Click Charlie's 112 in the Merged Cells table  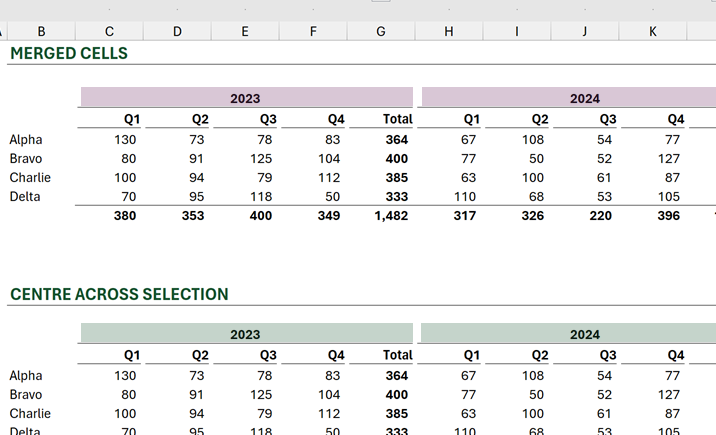[329, 178]
